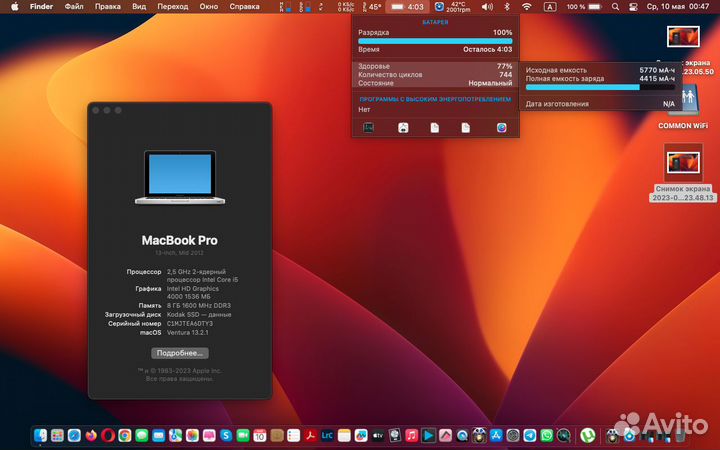Viewport: 720px width, 450px height.
Task: Click the date and time Ср, 10 мая
Action: (677, 6)
